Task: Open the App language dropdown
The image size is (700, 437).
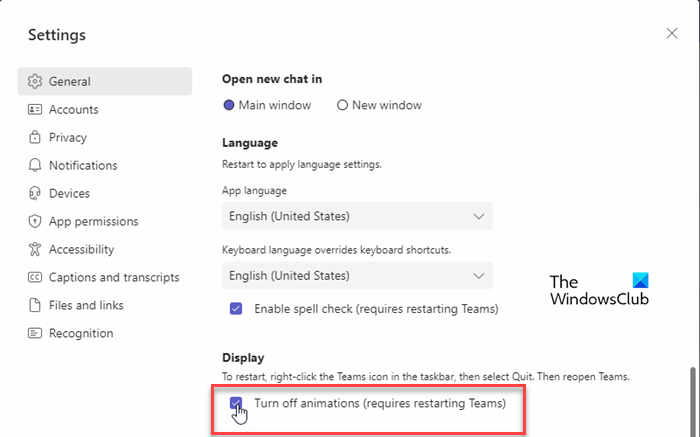Action: tap(357, 216)
